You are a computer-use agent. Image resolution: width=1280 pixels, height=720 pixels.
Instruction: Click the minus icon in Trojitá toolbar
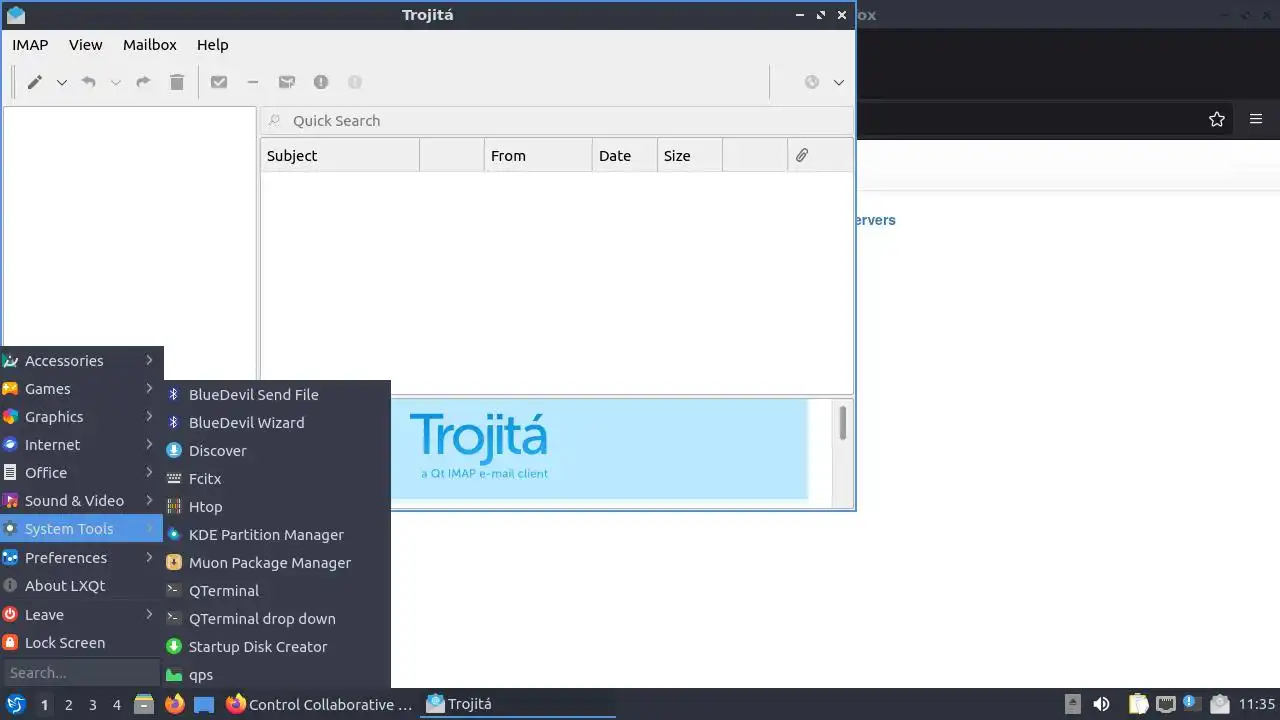tap(253, 82)
